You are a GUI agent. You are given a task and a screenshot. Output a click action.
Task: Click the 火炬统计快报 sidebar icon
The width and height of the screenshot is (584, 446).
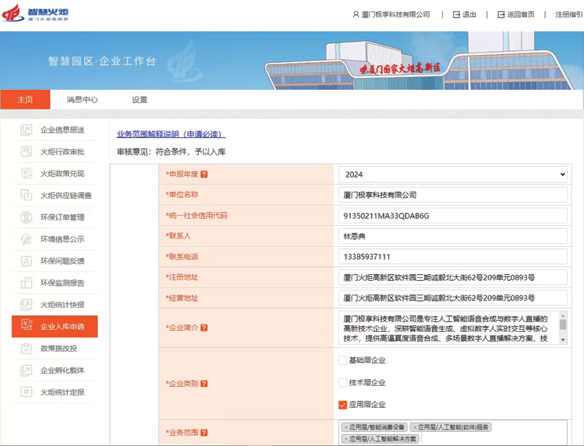click(x=26, y=305)
